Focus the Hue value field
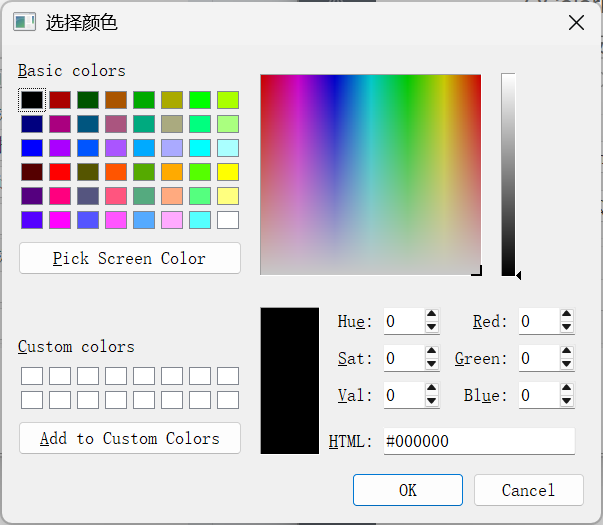 [405, 321]
